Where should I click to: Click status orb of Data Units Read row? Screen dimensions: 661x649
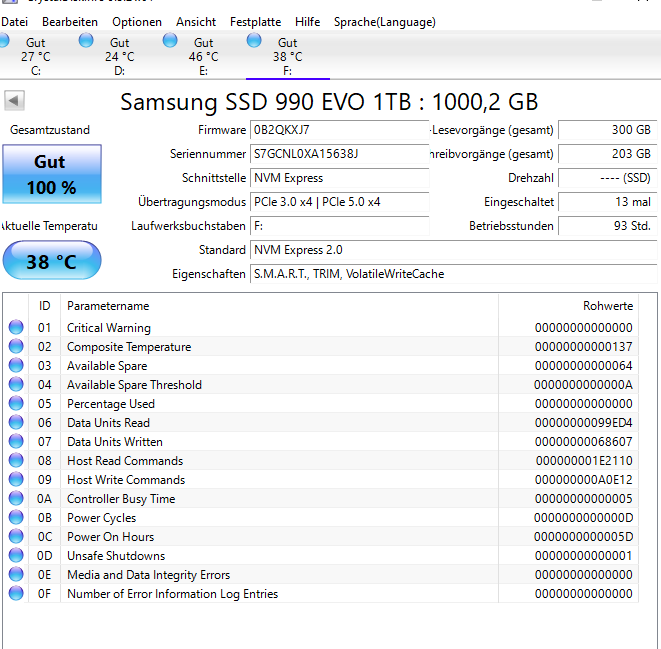(16, 422)
